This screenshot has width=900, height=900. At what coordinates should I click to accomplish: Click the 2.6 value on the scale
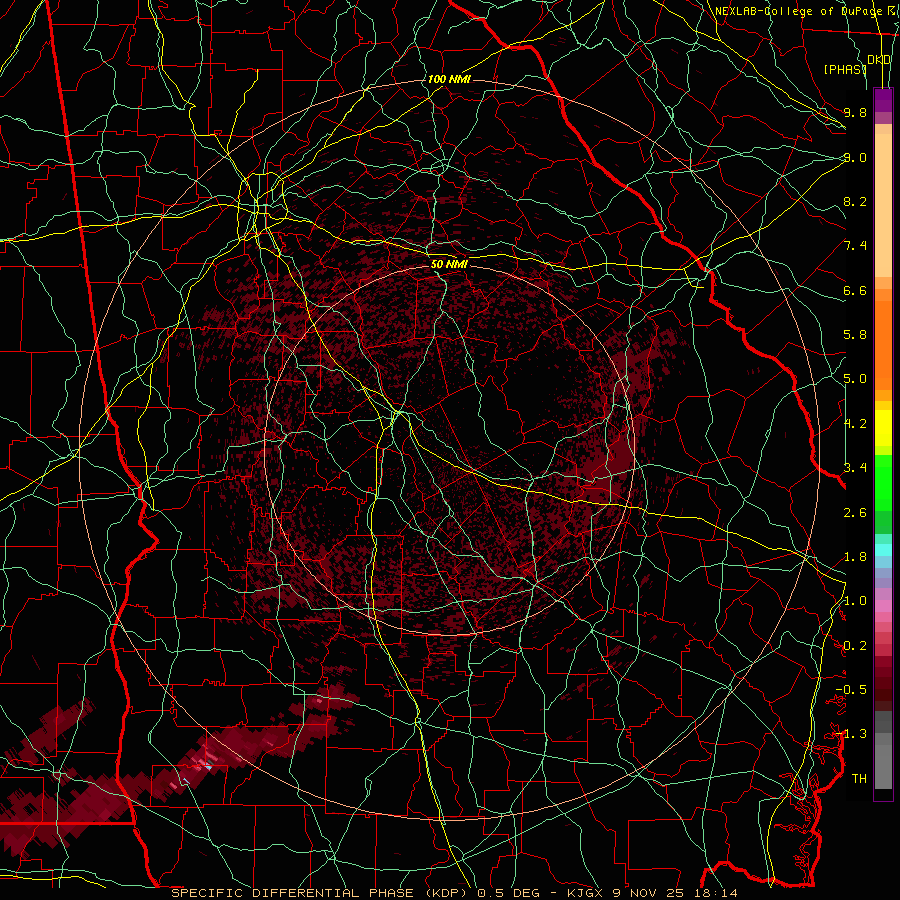pos(855,512)
